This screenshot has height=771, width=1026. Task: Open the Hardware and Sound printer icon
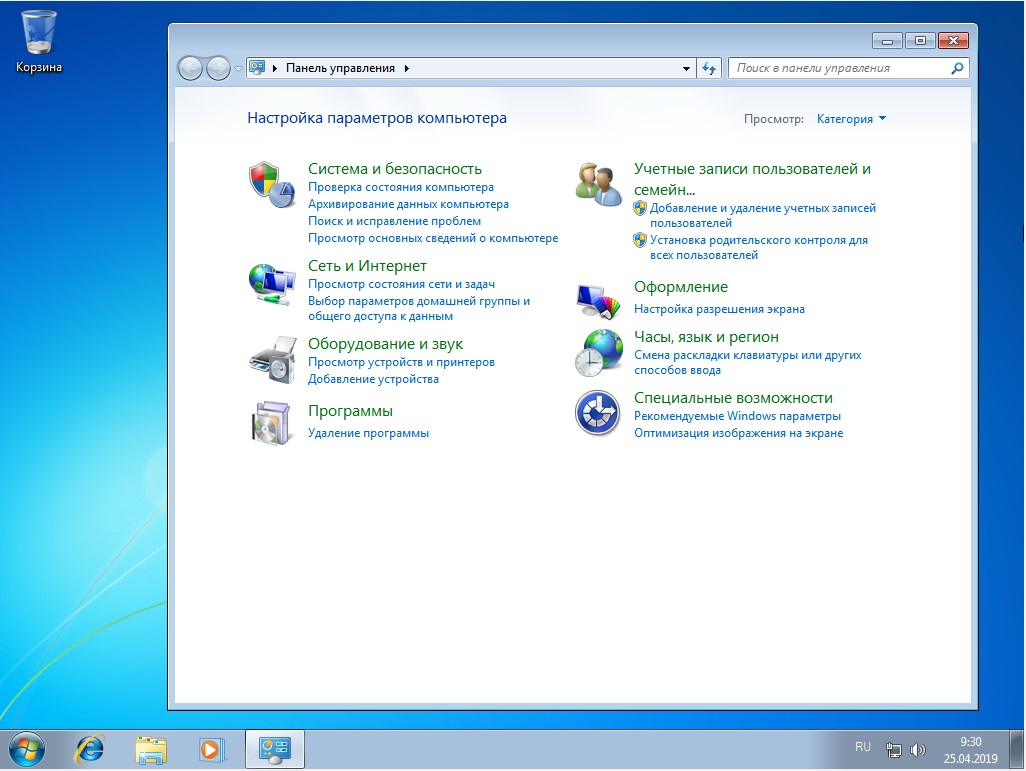271,360
